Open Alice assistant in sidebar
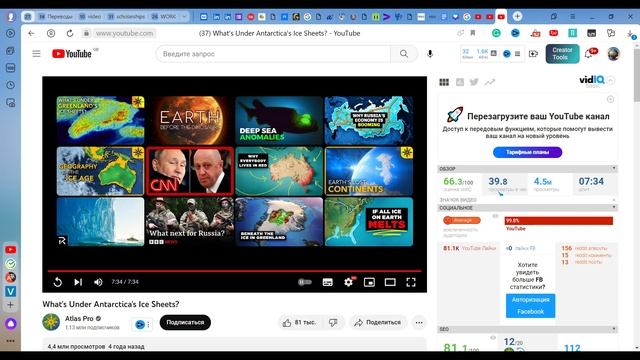 11,324
